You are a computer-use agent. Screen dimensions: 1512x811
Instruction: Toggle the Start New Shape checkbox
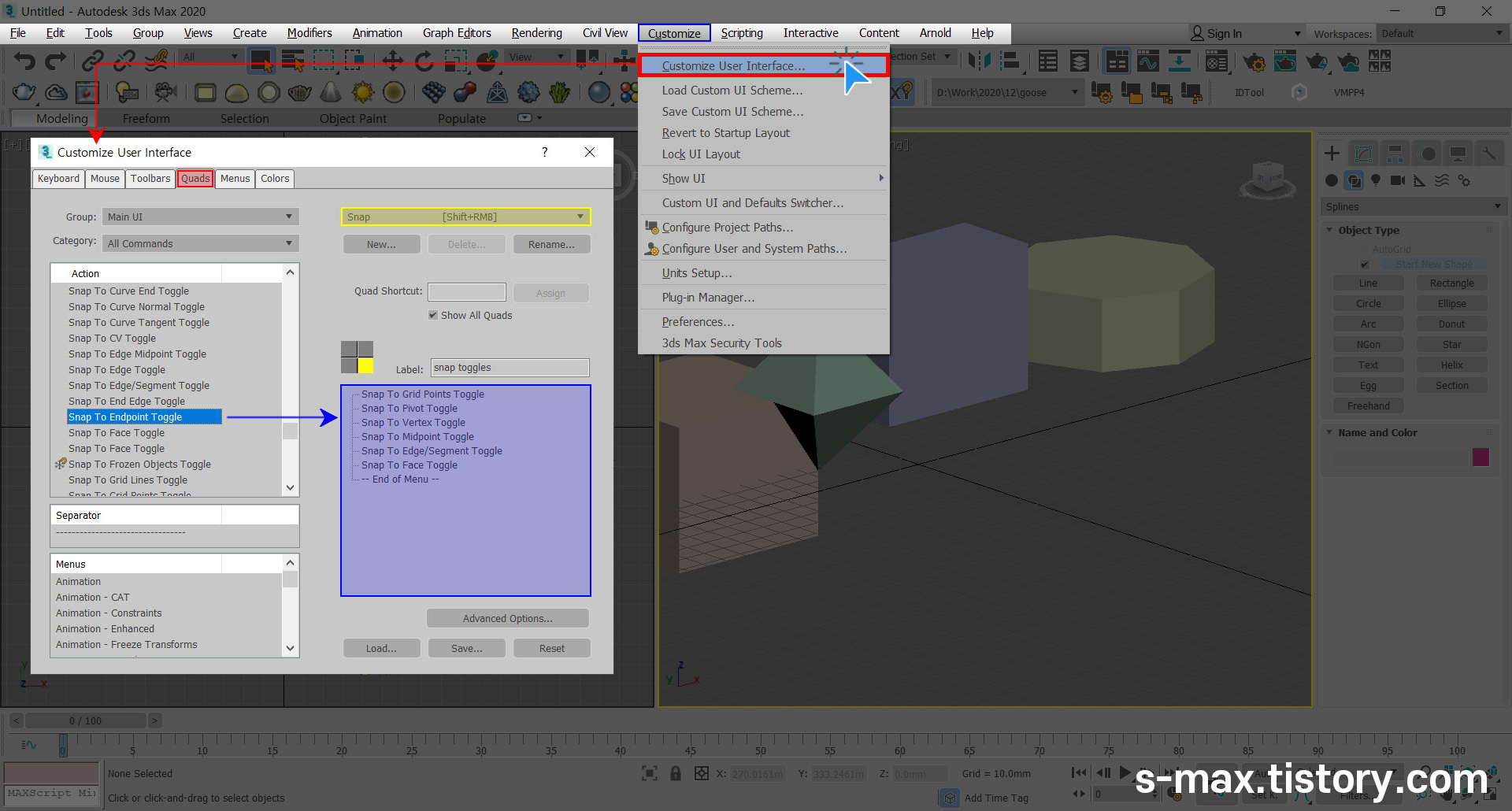coord(1365,265)
